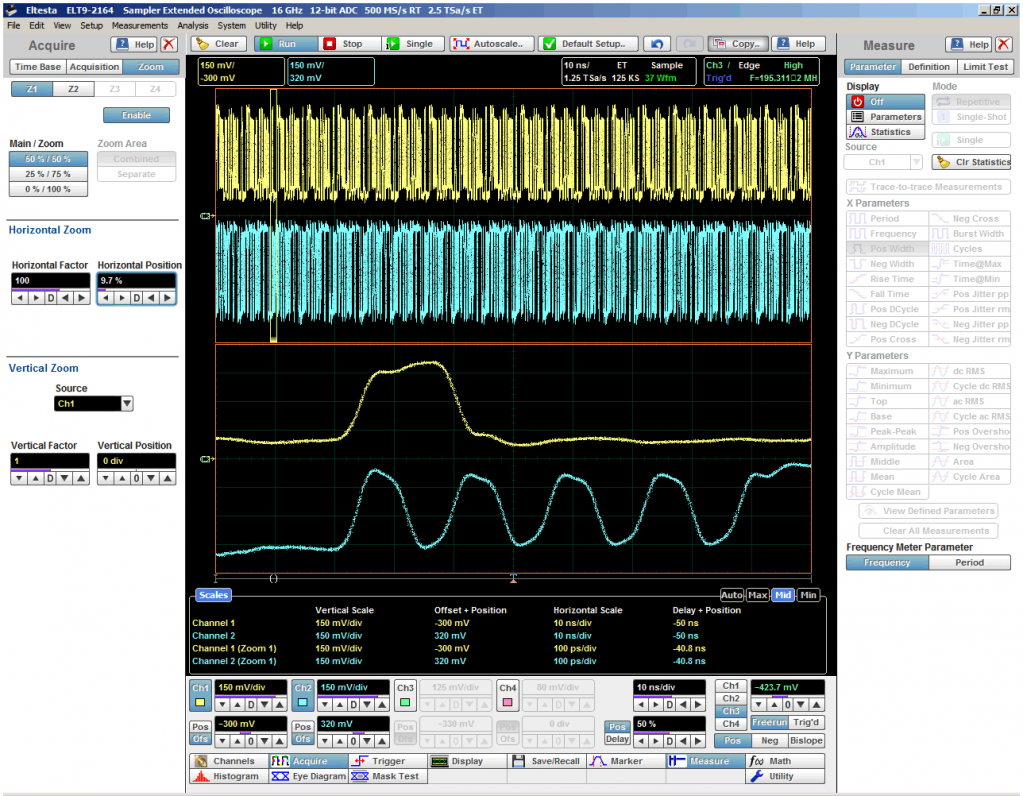
Task: Click the Horizontal Factor value field
Action: [50, 281]
